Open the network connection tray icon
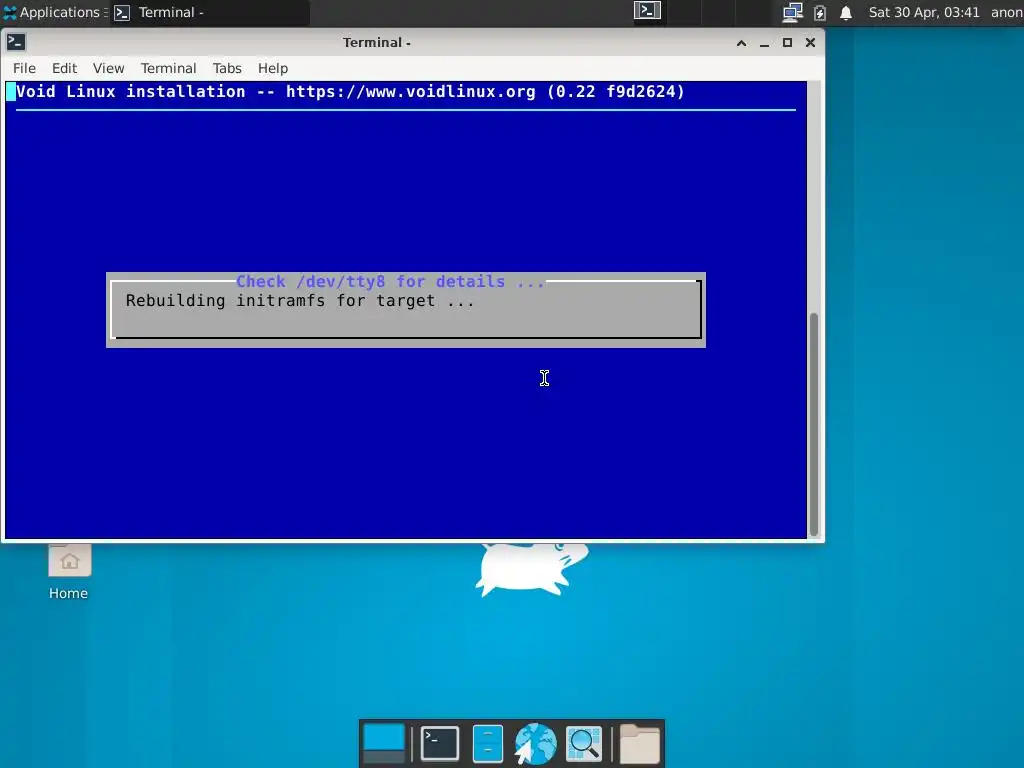This screenshot has width=1024, height=768. pyautogui.click(x=793, y=12)
